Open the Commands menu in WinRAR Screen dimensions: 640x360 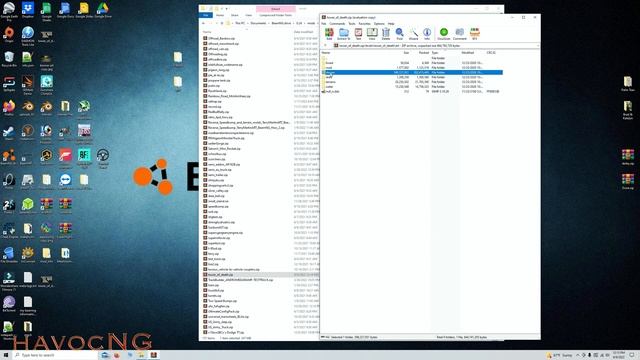pyautogui.click(x=337, y=24)
